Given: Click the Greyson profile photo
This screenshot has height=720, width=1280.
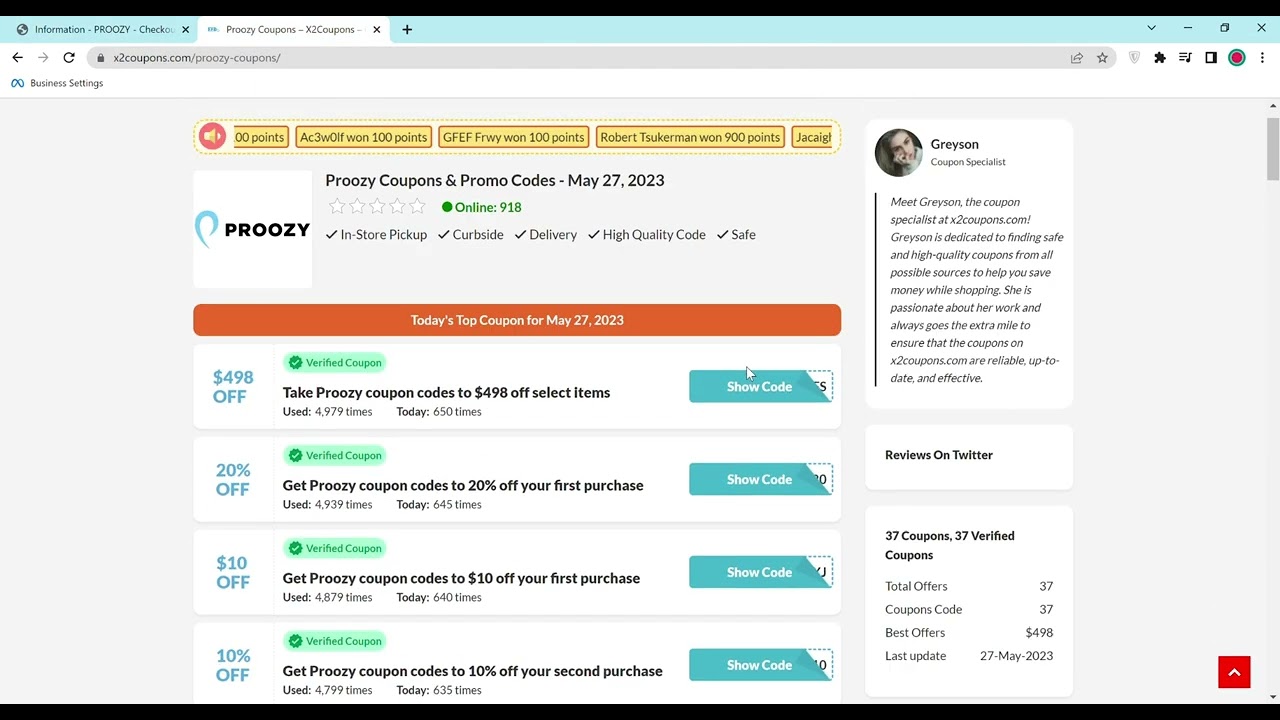Looking at the screenshot, I should click(x=898, y=152).
